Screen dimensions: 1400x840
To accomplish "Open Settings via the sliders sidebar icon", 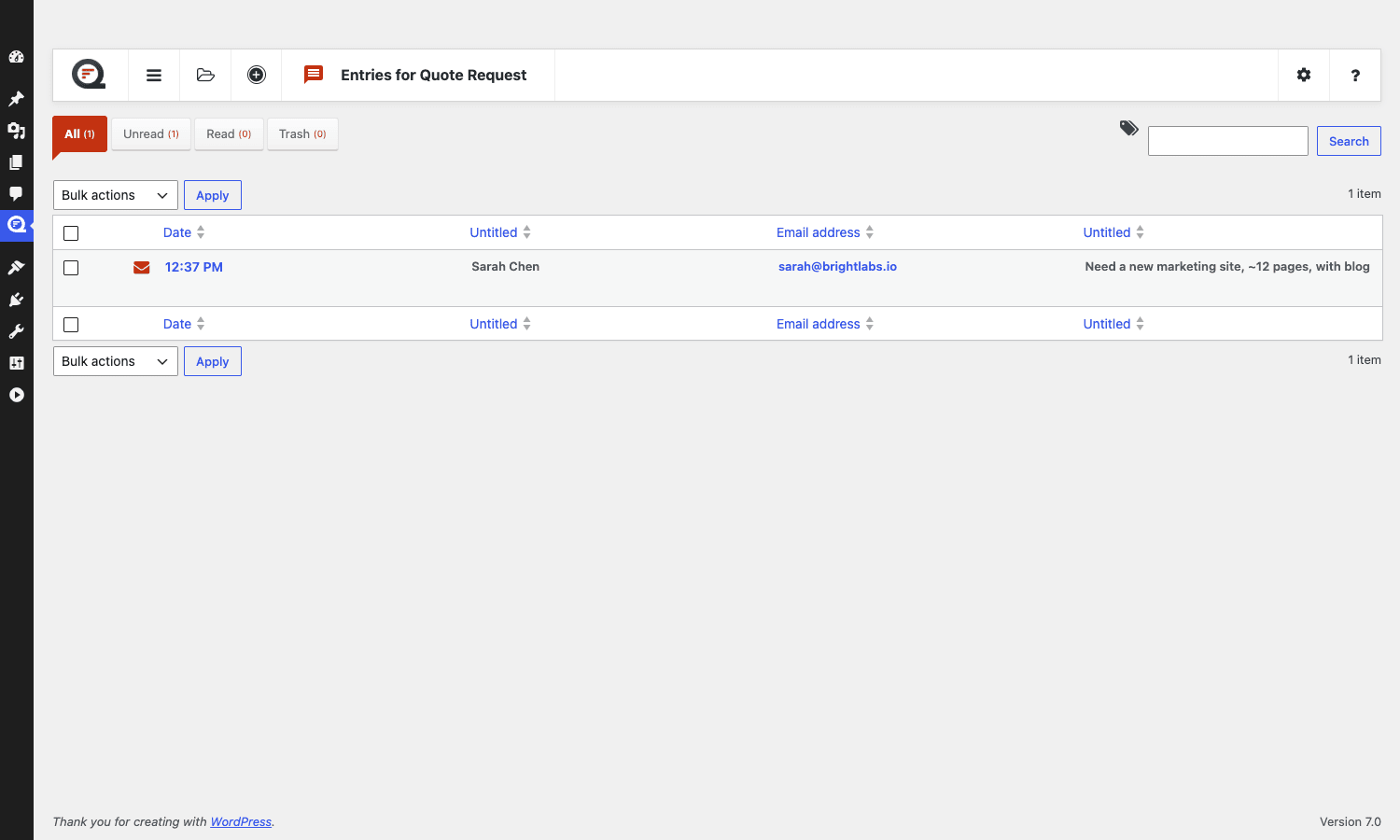I will [x=16, y=363].
